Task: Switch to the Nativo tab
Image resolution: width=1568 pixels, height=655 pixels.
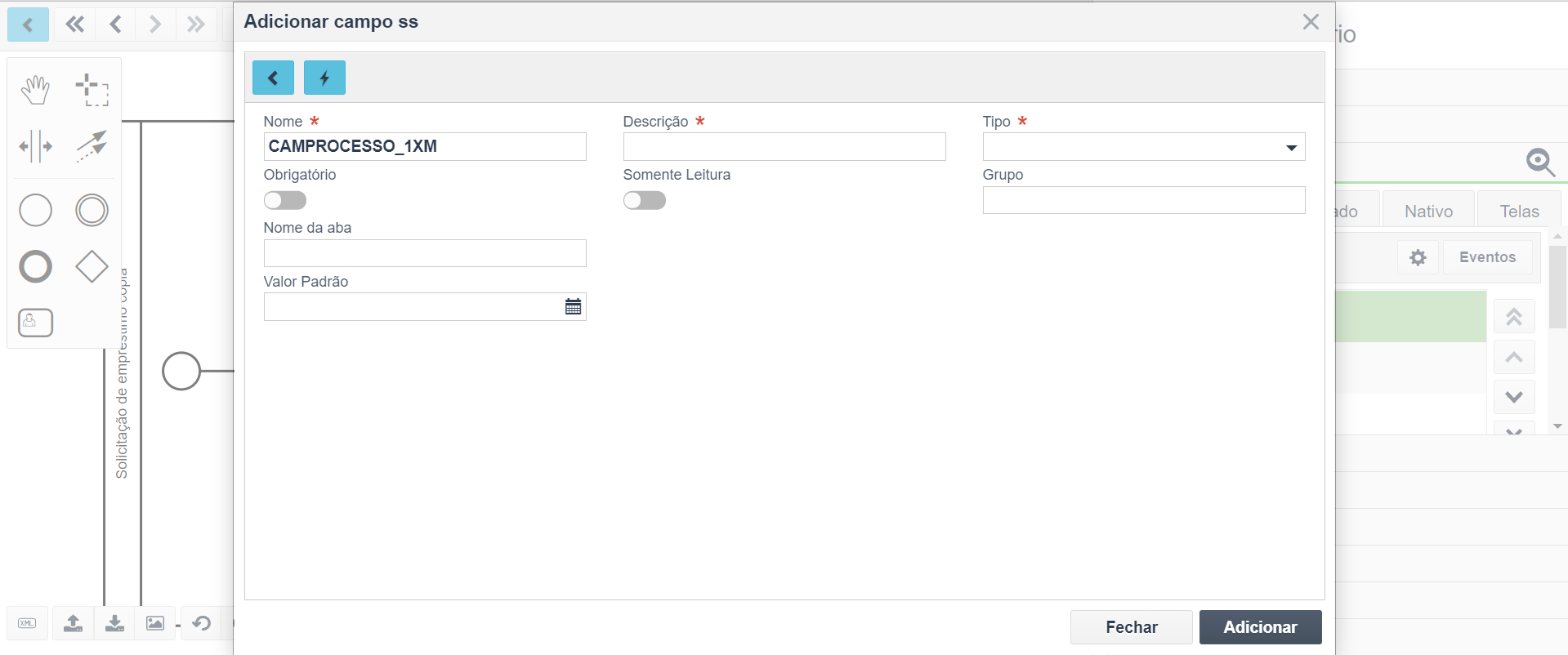Action: (1428, 212)
